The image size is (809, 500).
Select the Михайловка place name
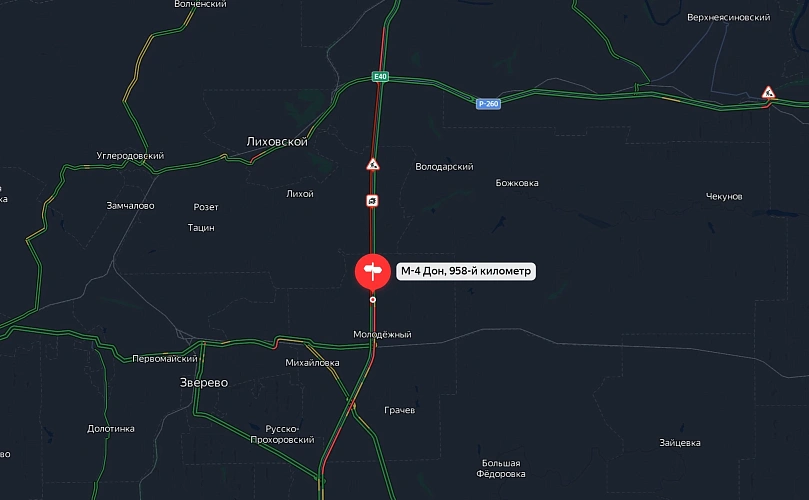pos(312,363)
